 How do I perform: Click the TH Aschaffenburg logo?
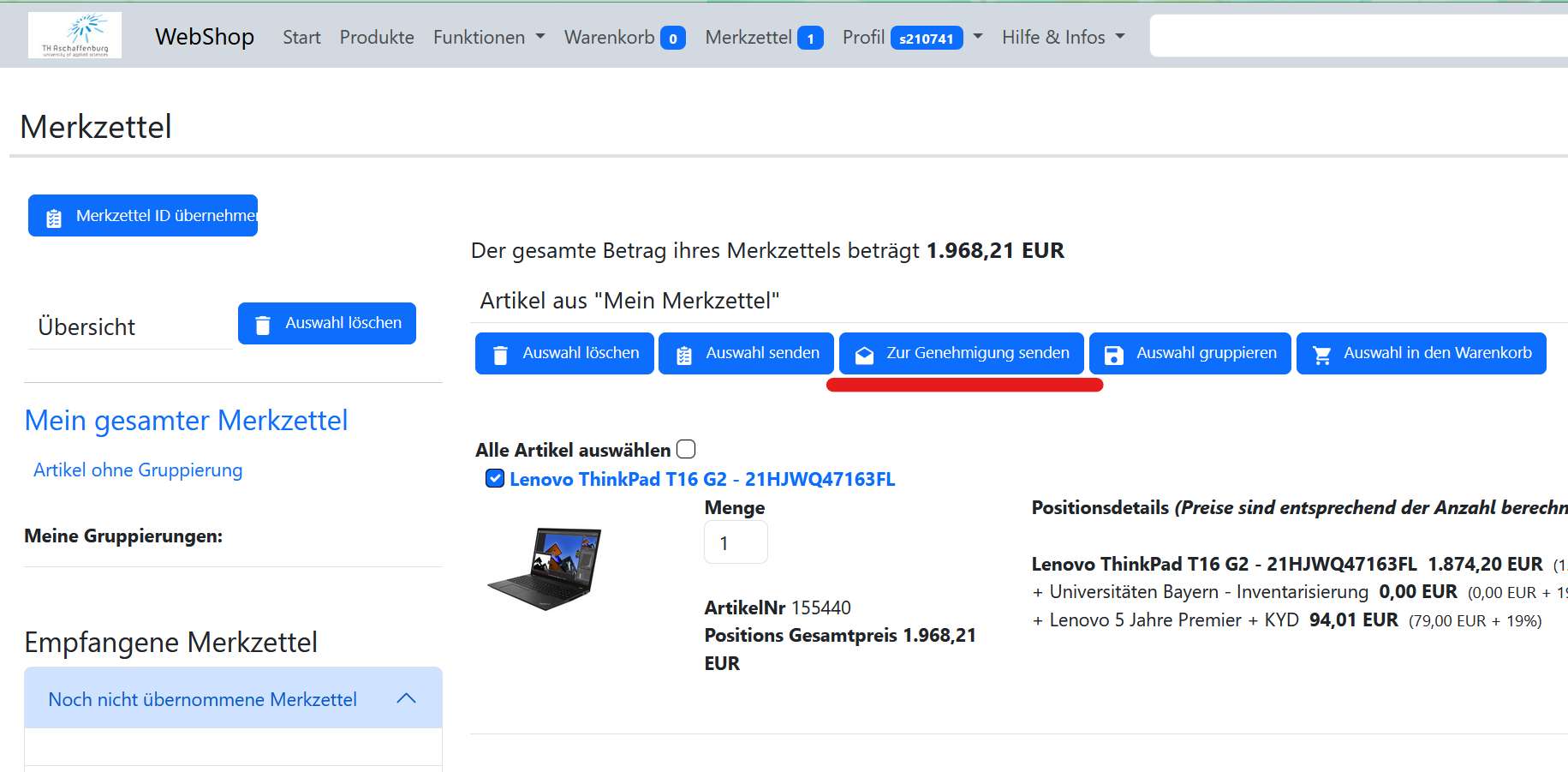point(75,35)
